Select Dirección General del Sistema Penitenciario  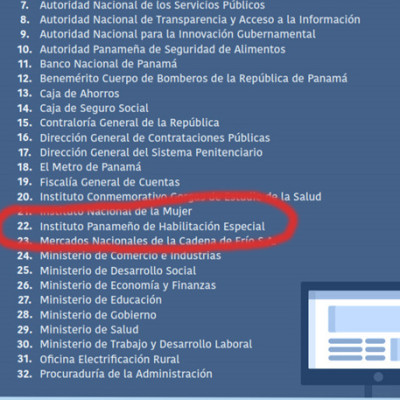pos(151,152)
